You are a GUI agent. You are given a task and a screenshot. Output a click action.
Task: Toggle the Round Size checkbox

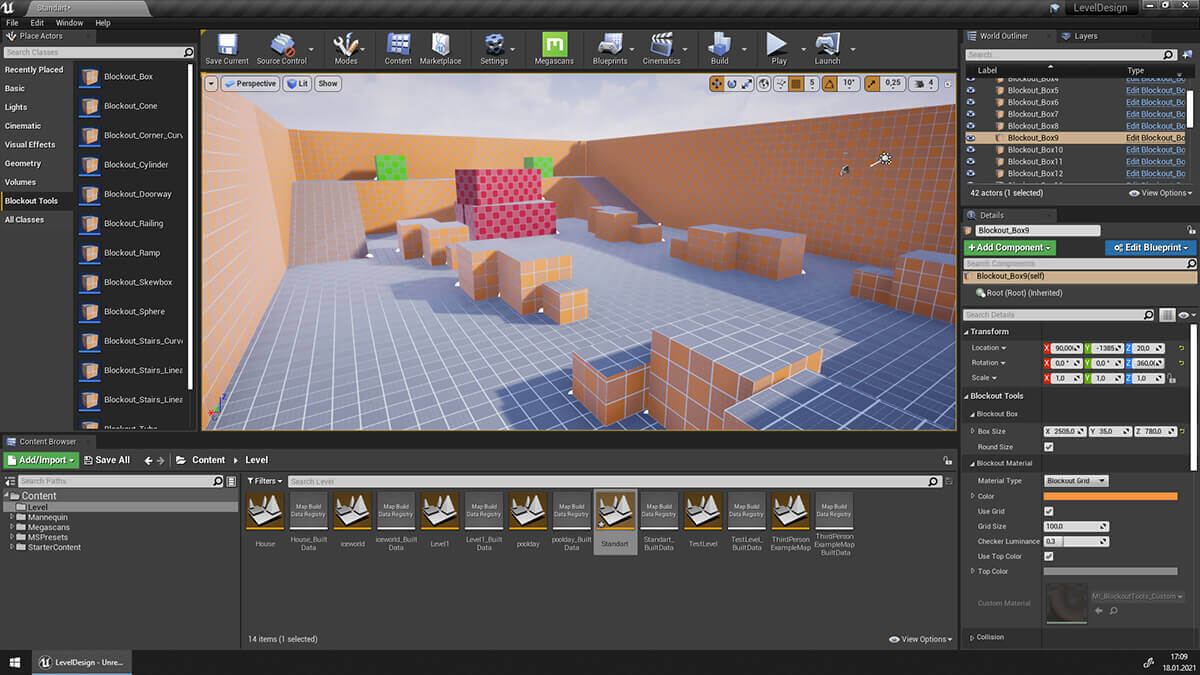coord(1048,447)
